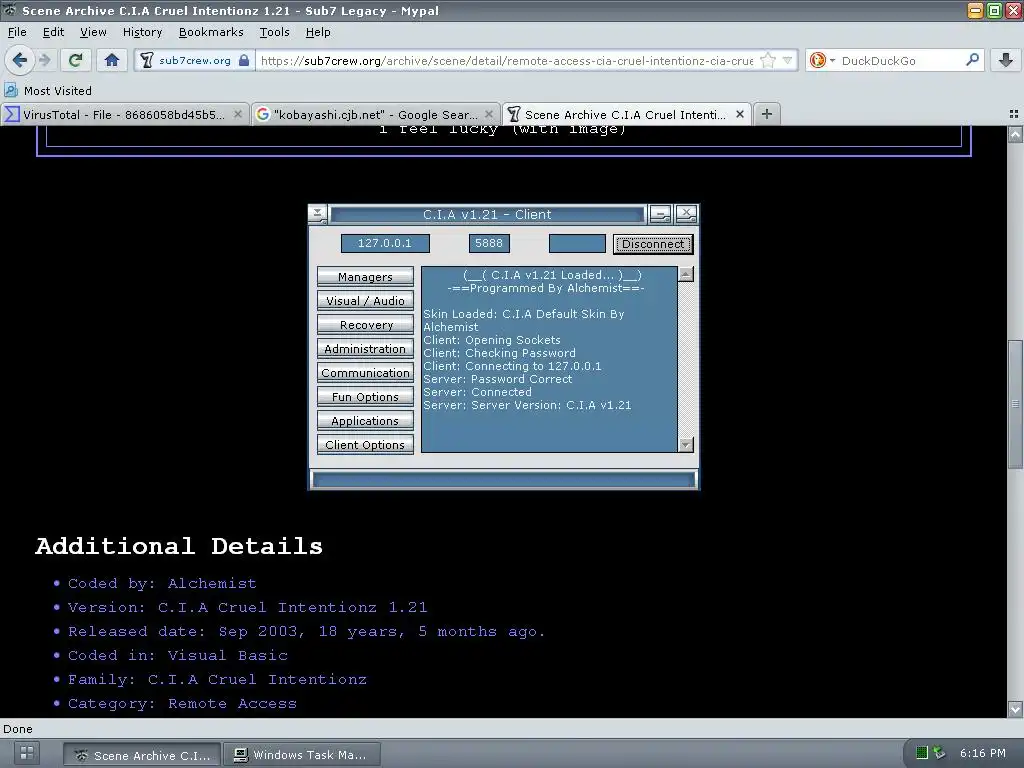Click the C.I.A client system menu icon

pyautogui.click(x=317, y=214)
